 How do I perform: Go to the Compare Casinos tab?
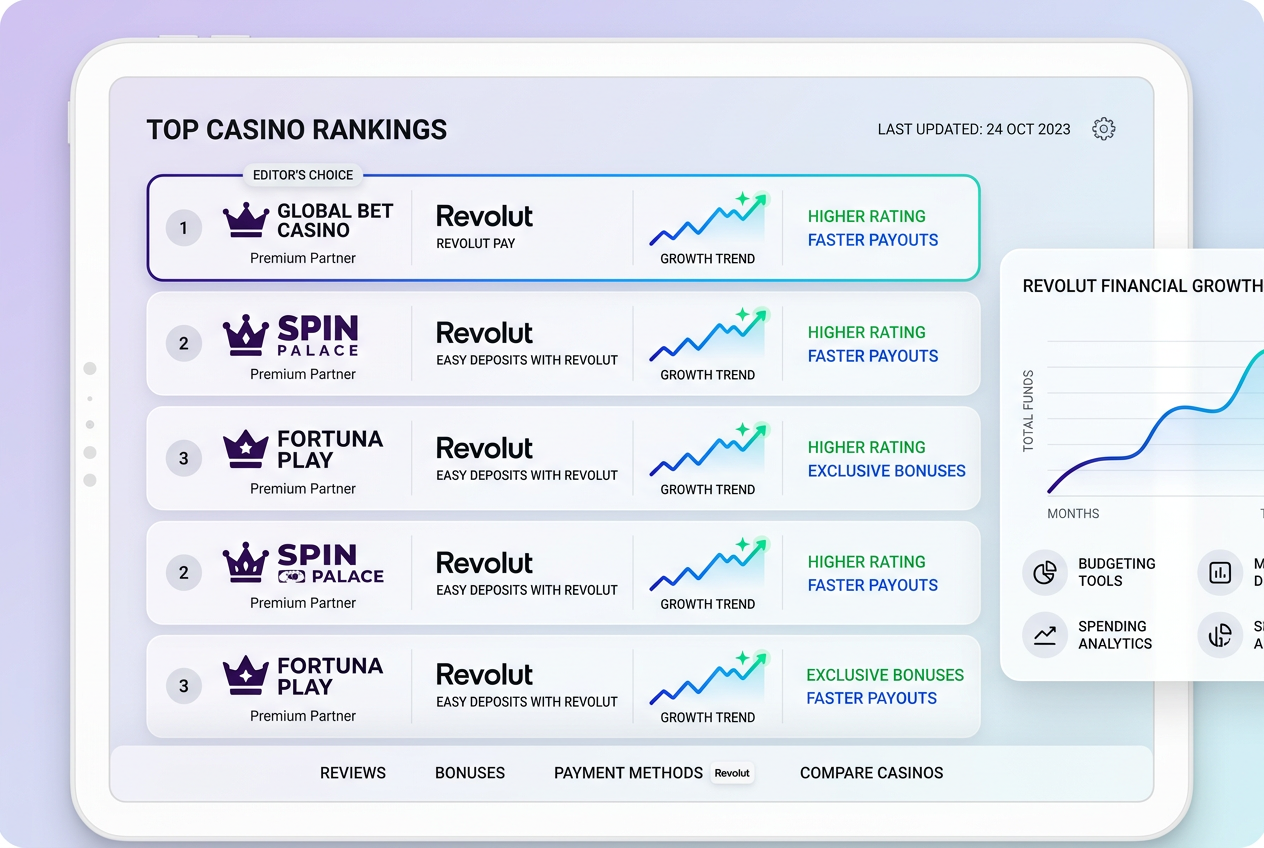pos(872,773)
